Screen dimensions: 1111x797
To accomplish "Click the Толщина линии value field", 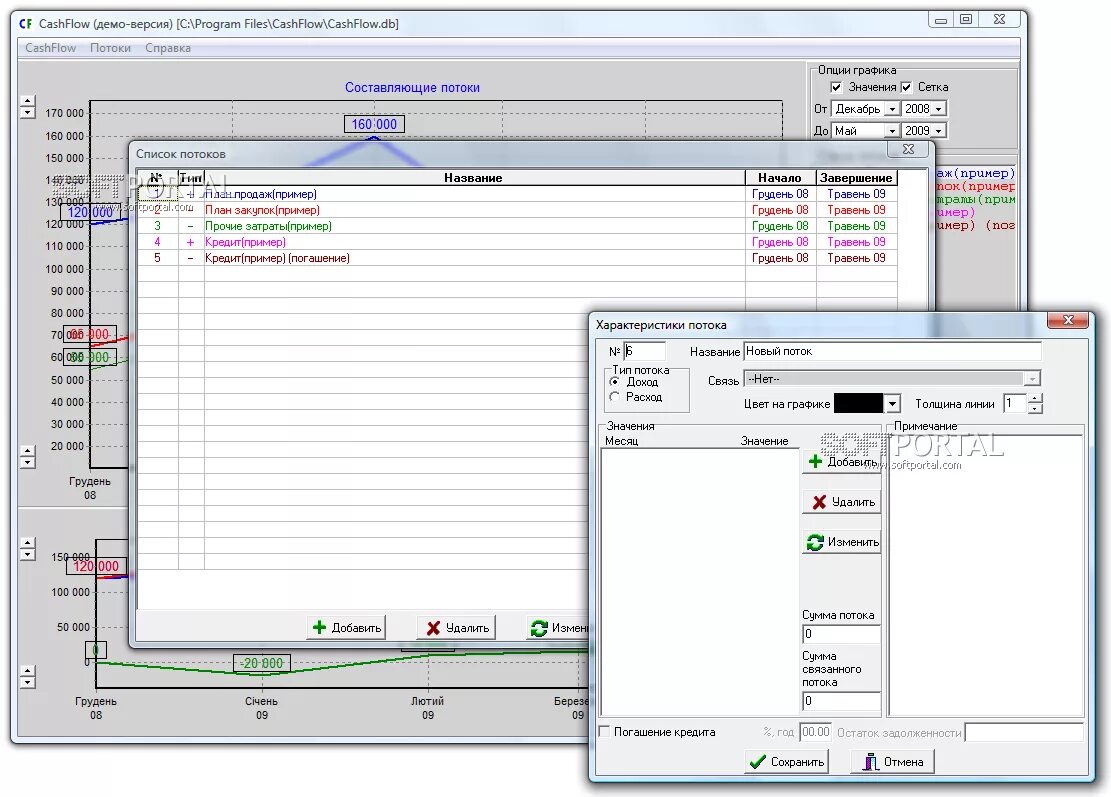I will [1016, 404].
